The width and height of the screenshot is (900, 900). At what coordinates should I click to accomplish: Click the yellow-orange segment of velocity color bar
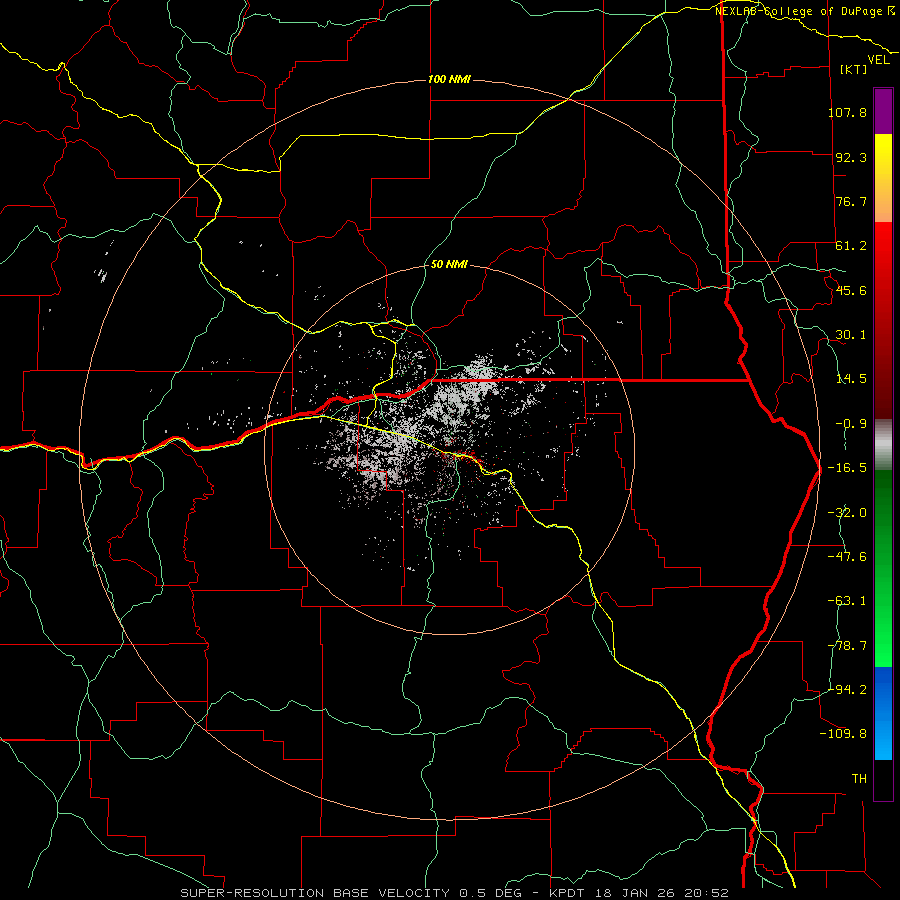(883, 178)
